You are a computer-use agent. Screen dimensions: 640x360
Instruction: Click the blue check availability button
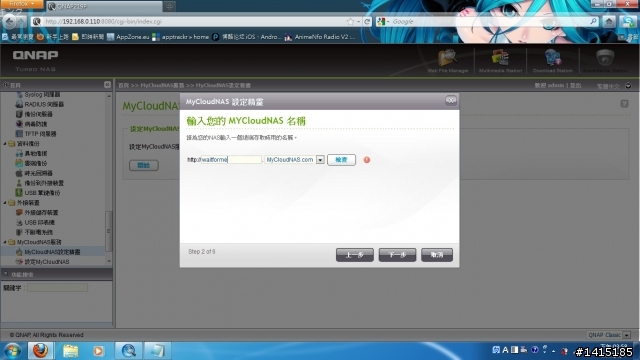(341, 160)
